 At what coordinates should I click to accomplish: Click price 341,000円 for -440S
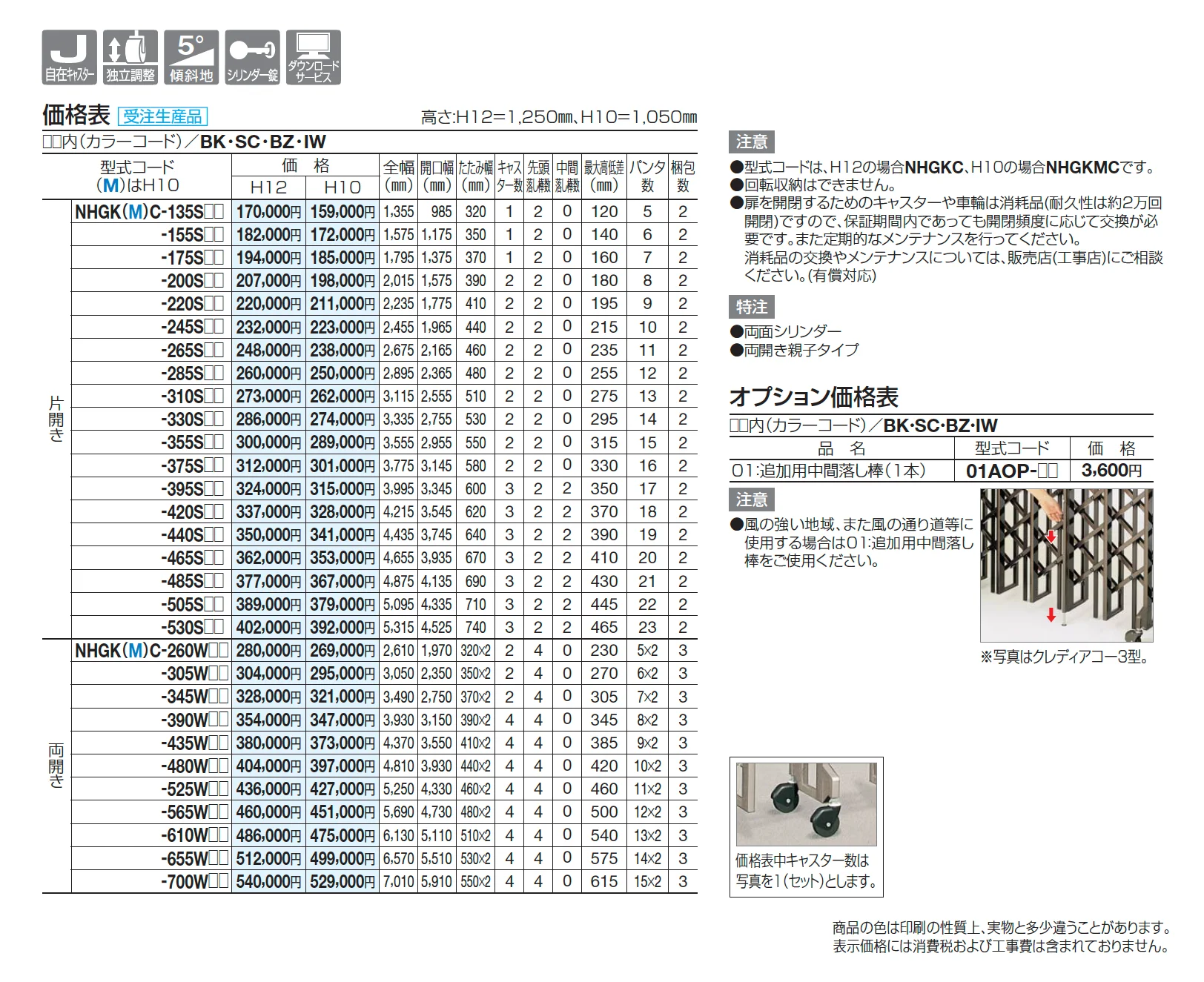pos(343,535)
